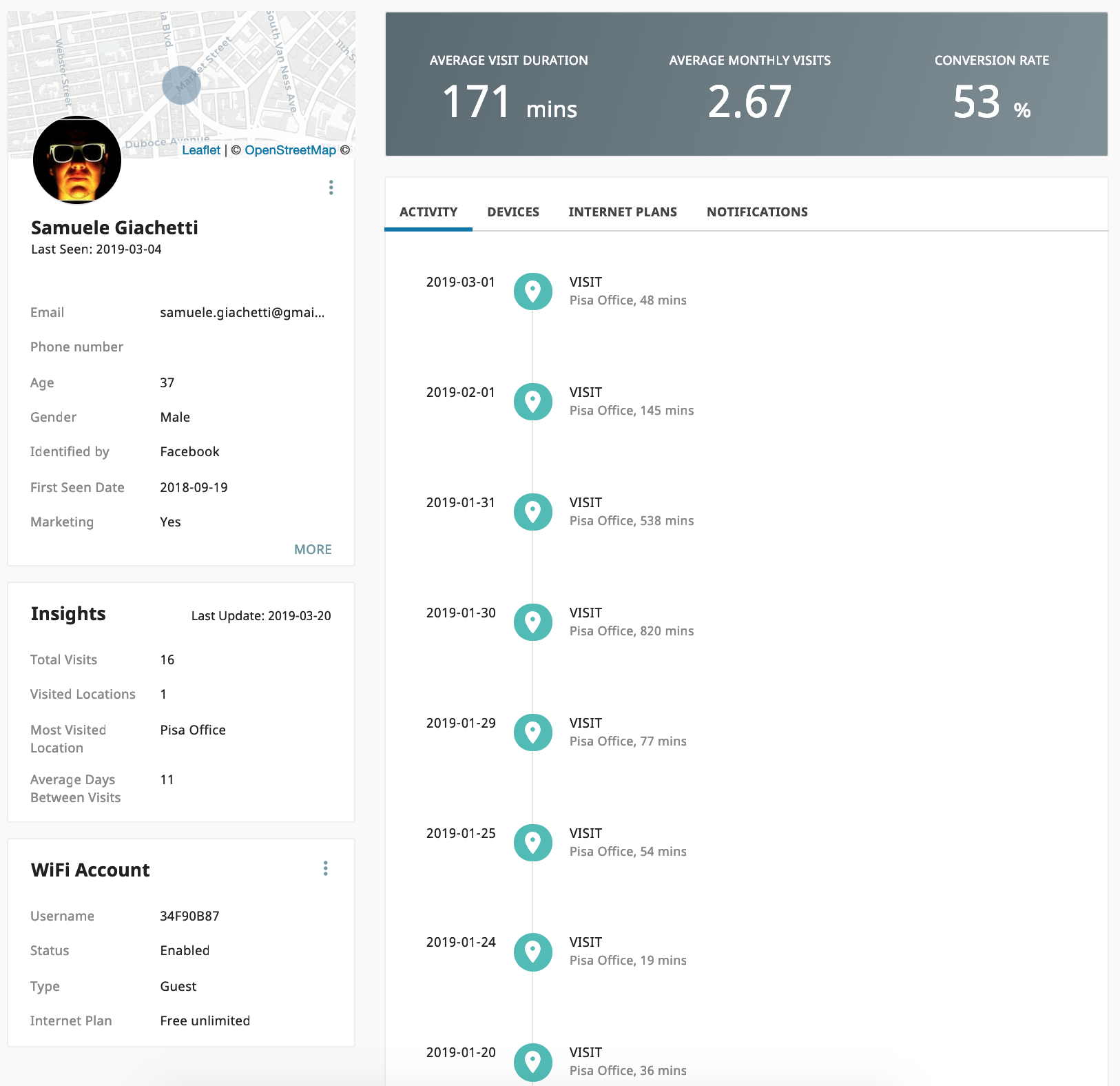Click the visit pin icon for 2019-03-01
Viewport: 1120px width, 1086px height.
point(533,291)
